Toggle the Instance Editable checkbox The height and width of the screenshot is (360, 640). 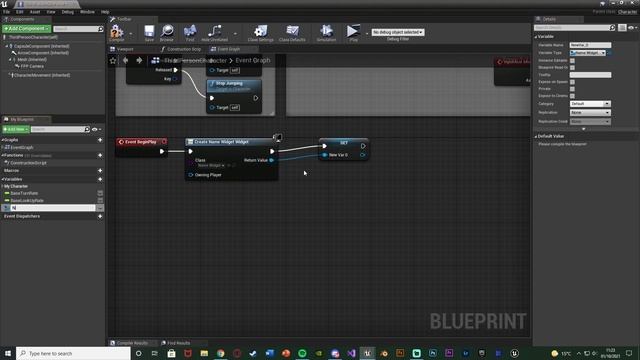[572, 60]
